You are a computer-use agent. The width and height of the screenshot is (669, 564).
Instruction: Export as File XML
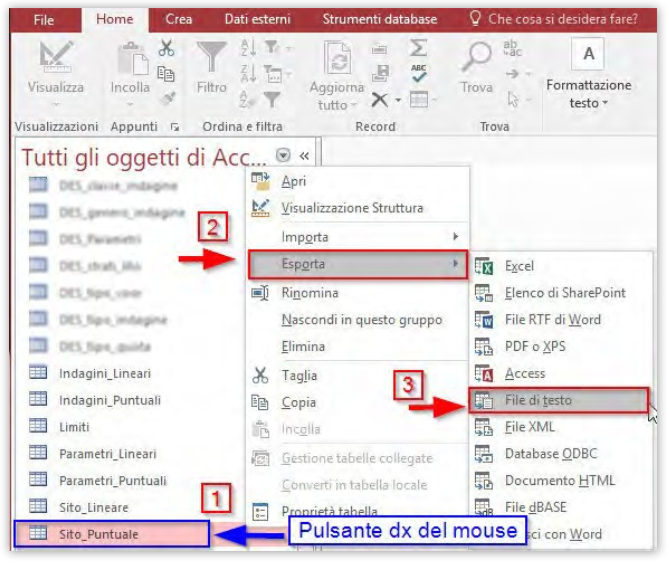(x=561, y=427)
